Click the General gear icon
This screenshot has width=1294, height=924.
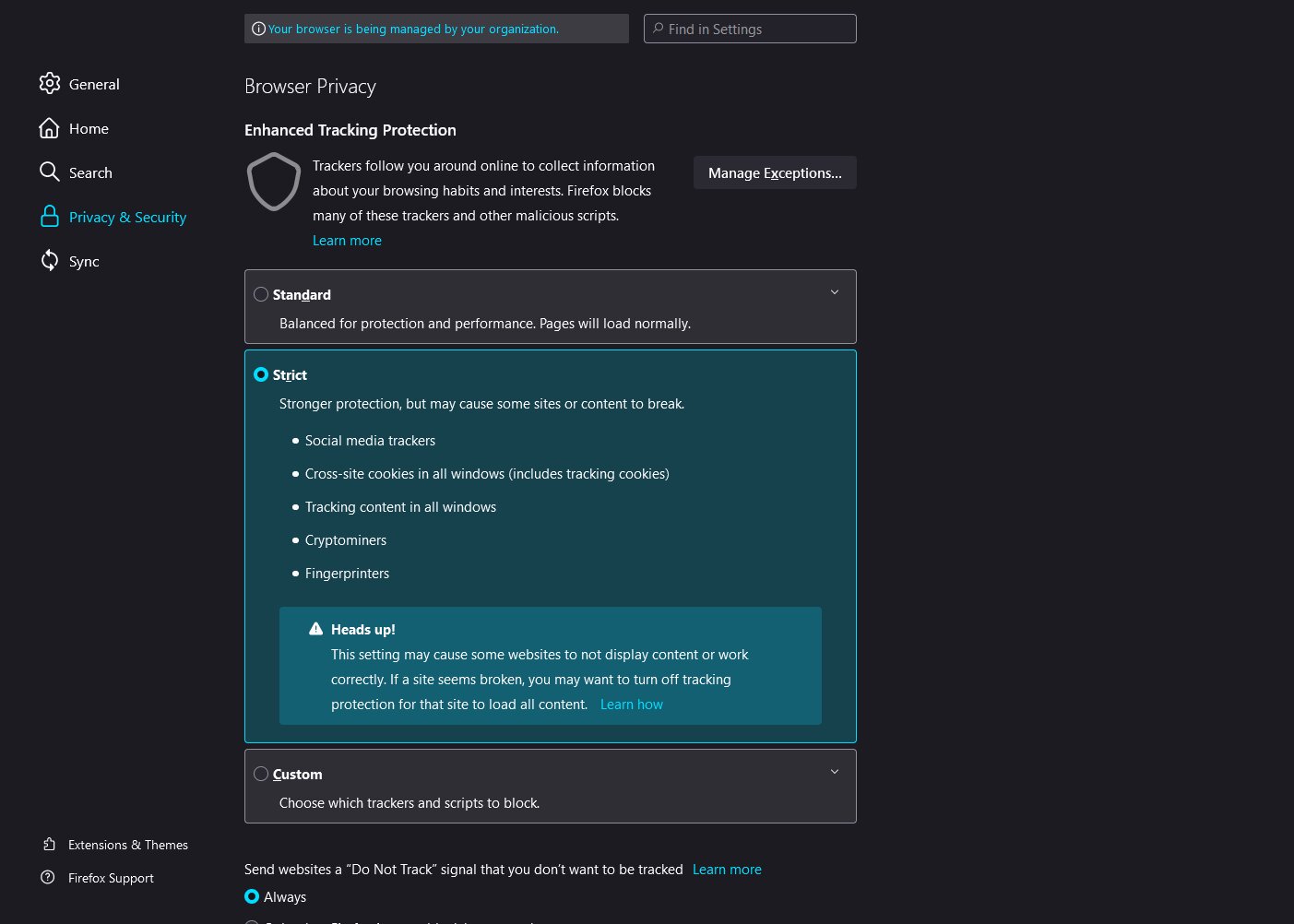(50, 84)
